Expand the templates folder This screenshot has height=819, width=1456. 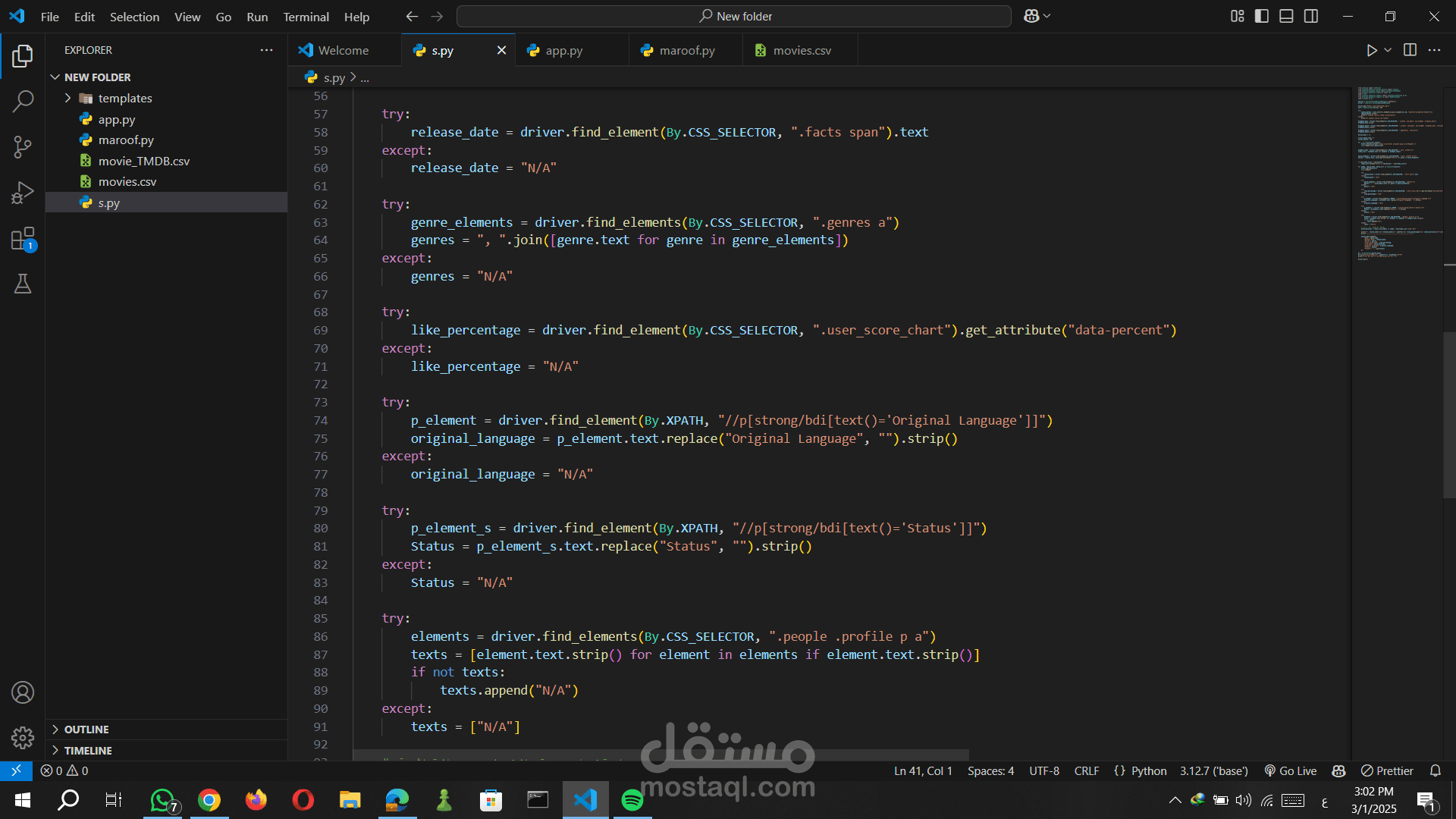click(124, 98)
